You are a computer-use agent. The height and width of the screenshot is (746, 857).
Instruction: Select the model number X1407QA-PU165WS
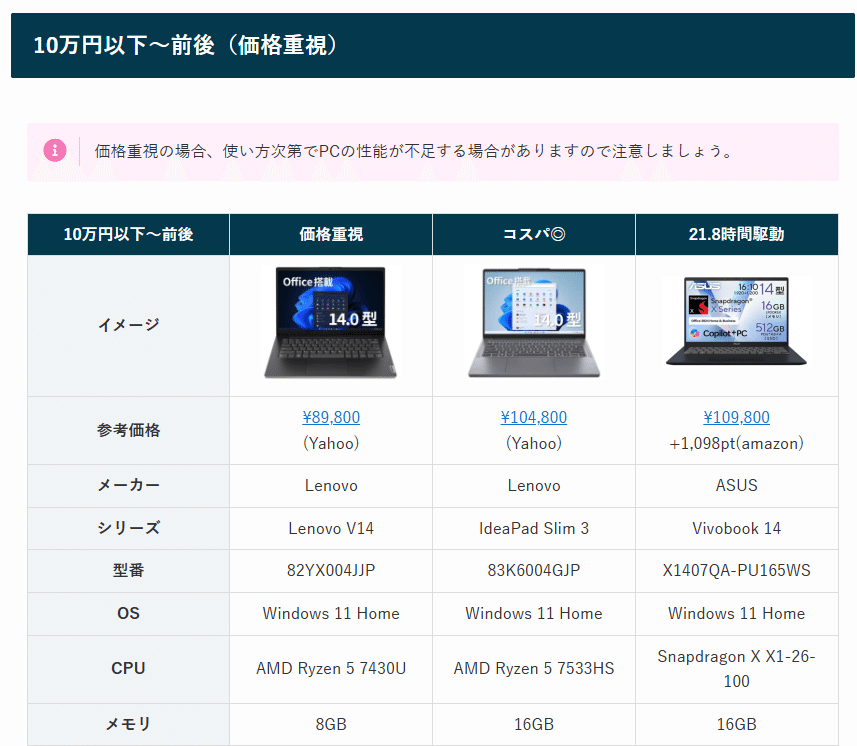pos(737,571)
